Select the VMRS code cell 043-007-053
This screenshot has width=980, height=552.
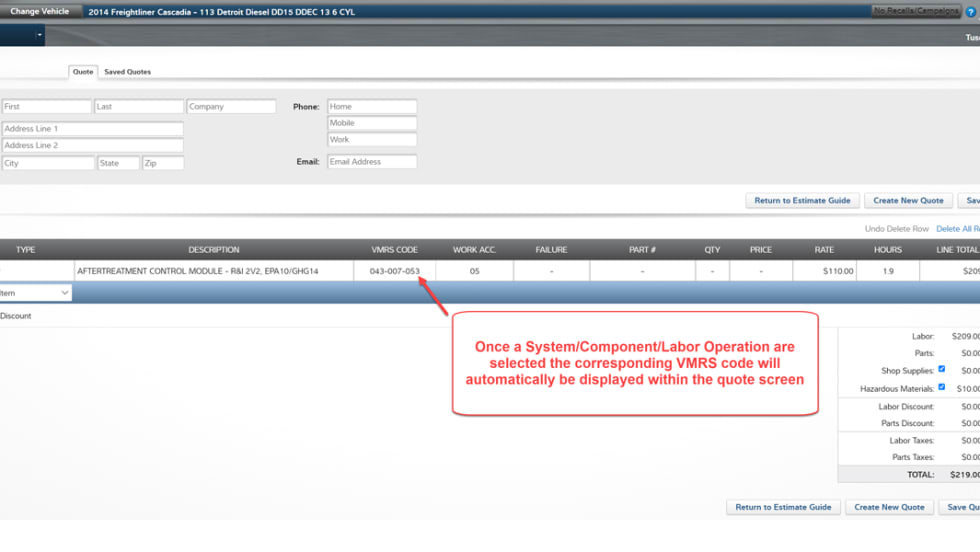pyautogui.click(x=394, y=271)
